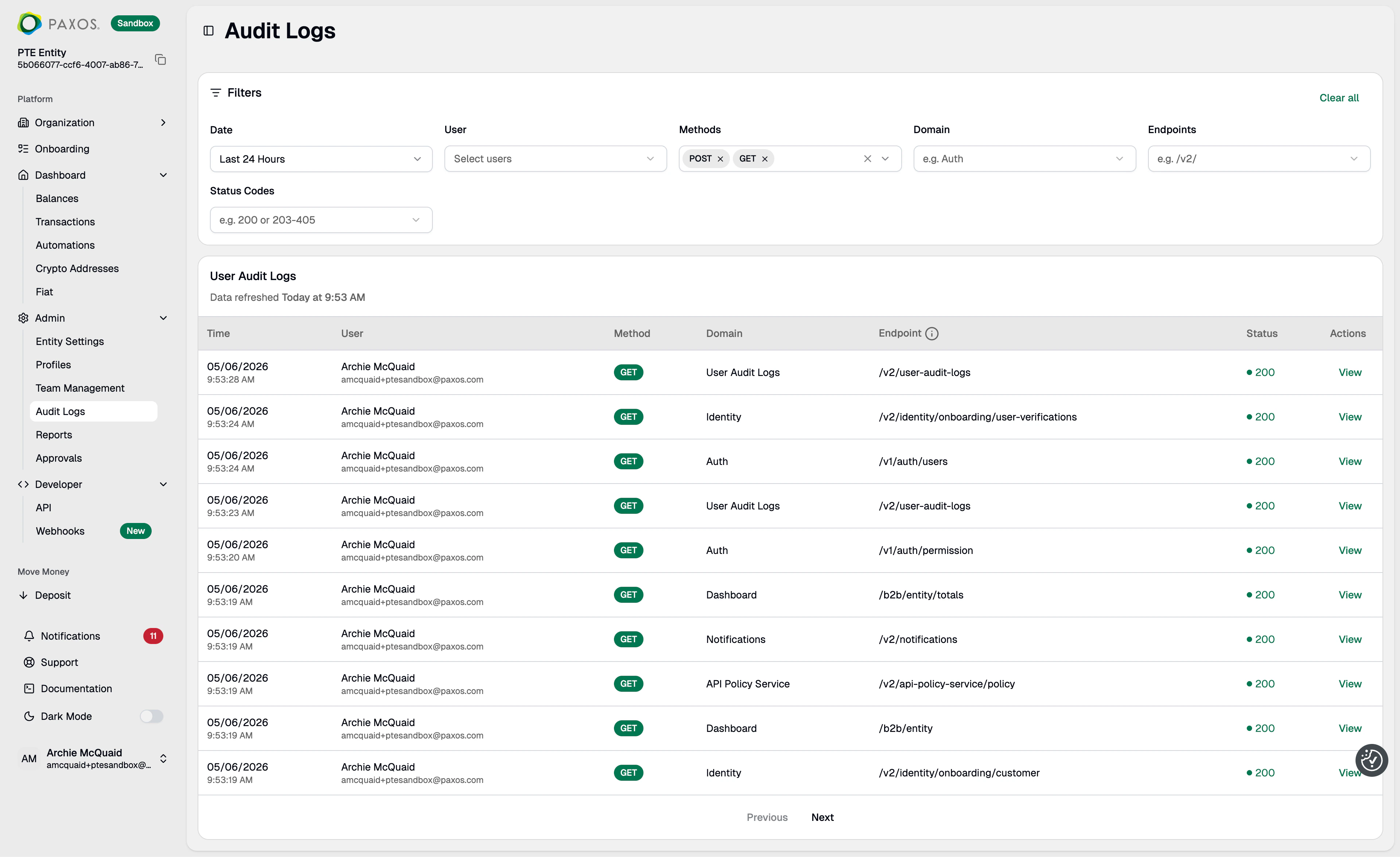The width and height of the screenshot is (1400, 857).
Task: Click the New badge beside Webhooks
Action: [136, 531]
